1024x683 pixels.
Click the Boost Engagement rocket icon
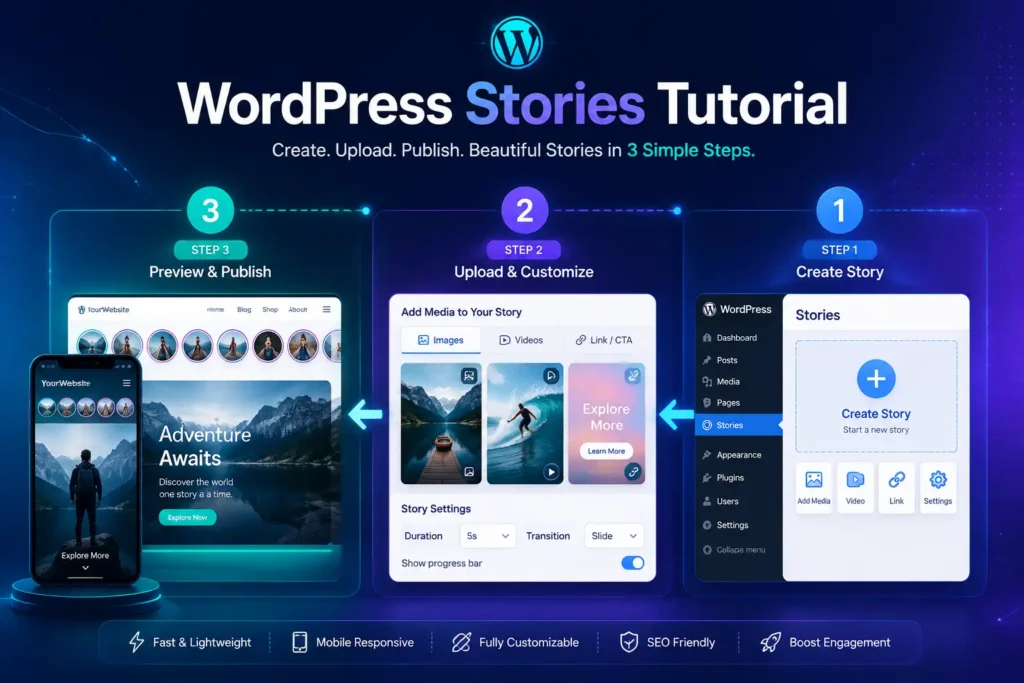tap(771, 643)
